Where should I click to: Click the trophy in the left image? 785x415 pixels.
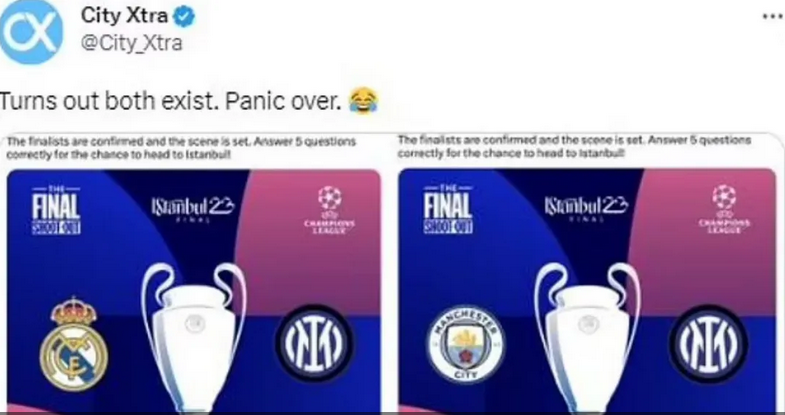pos(193,335)
